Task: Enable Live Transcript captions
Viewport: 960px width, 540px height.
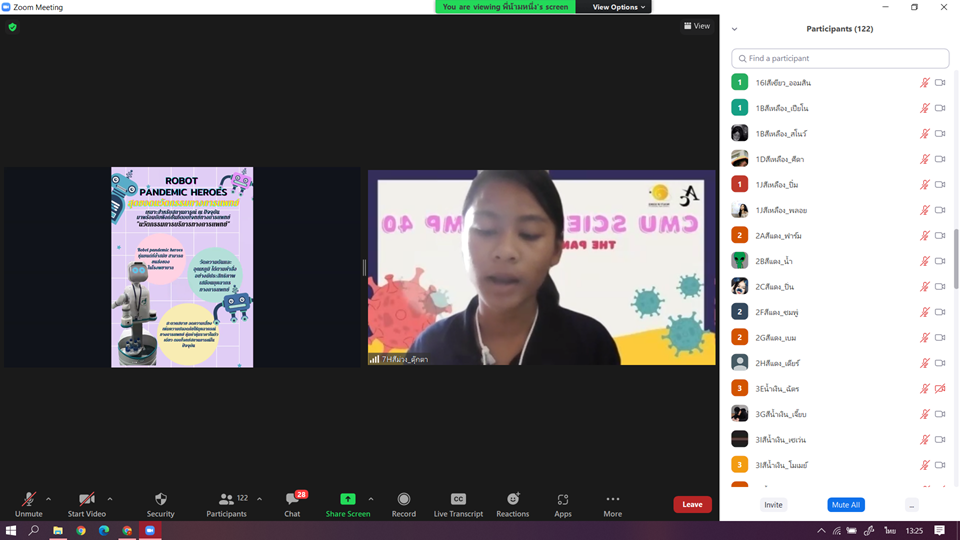Action: [x=458, y=504]
